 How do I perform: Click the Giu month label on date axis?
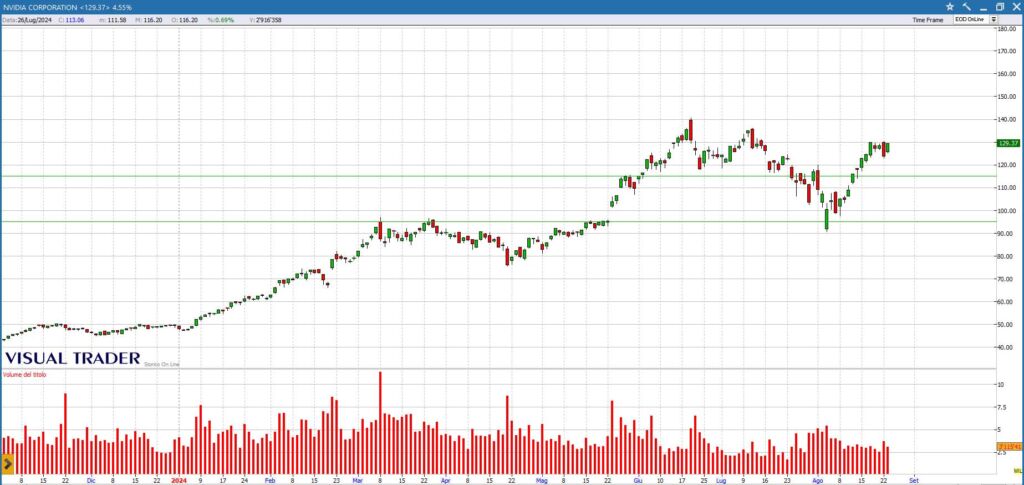click(x=637, y=480)
